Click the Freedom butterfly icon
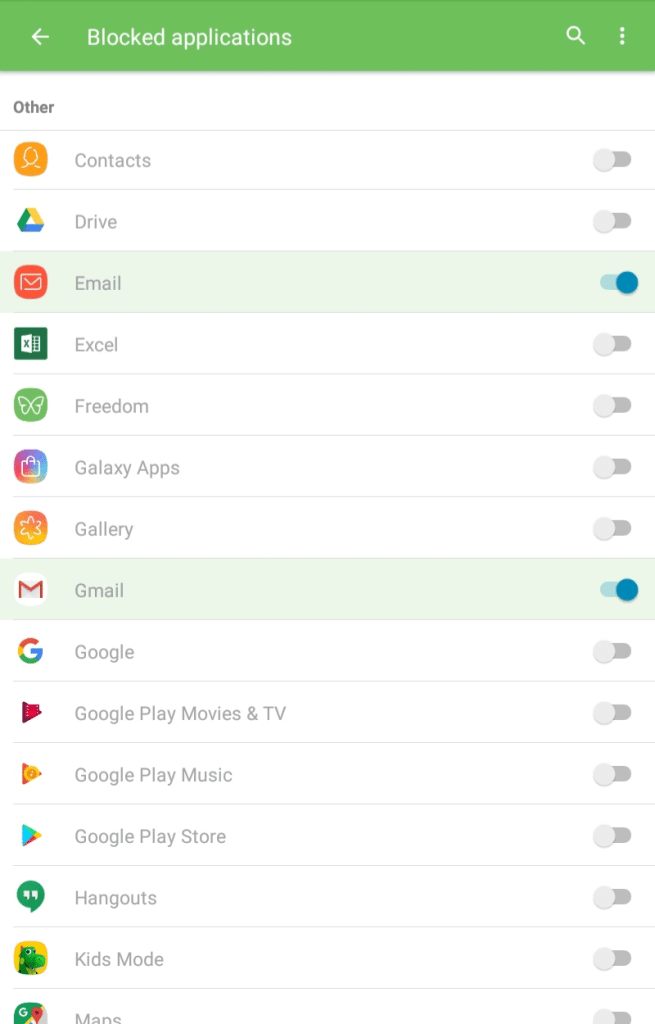The height and width of the screenshot is (1024, 655). 28,405
